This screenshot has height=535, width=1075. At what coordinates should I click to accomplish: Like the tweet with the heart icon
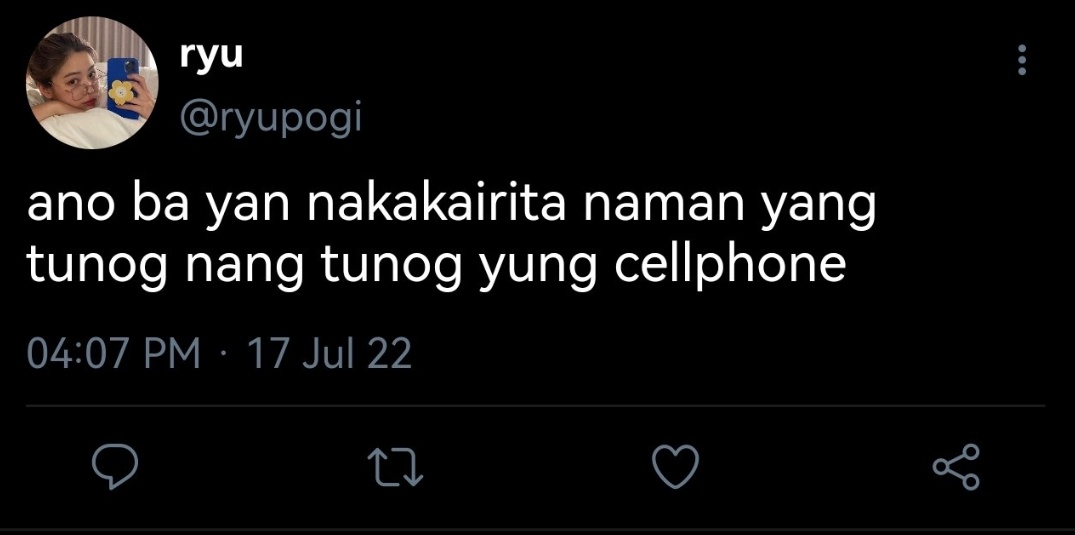point(675,466)
